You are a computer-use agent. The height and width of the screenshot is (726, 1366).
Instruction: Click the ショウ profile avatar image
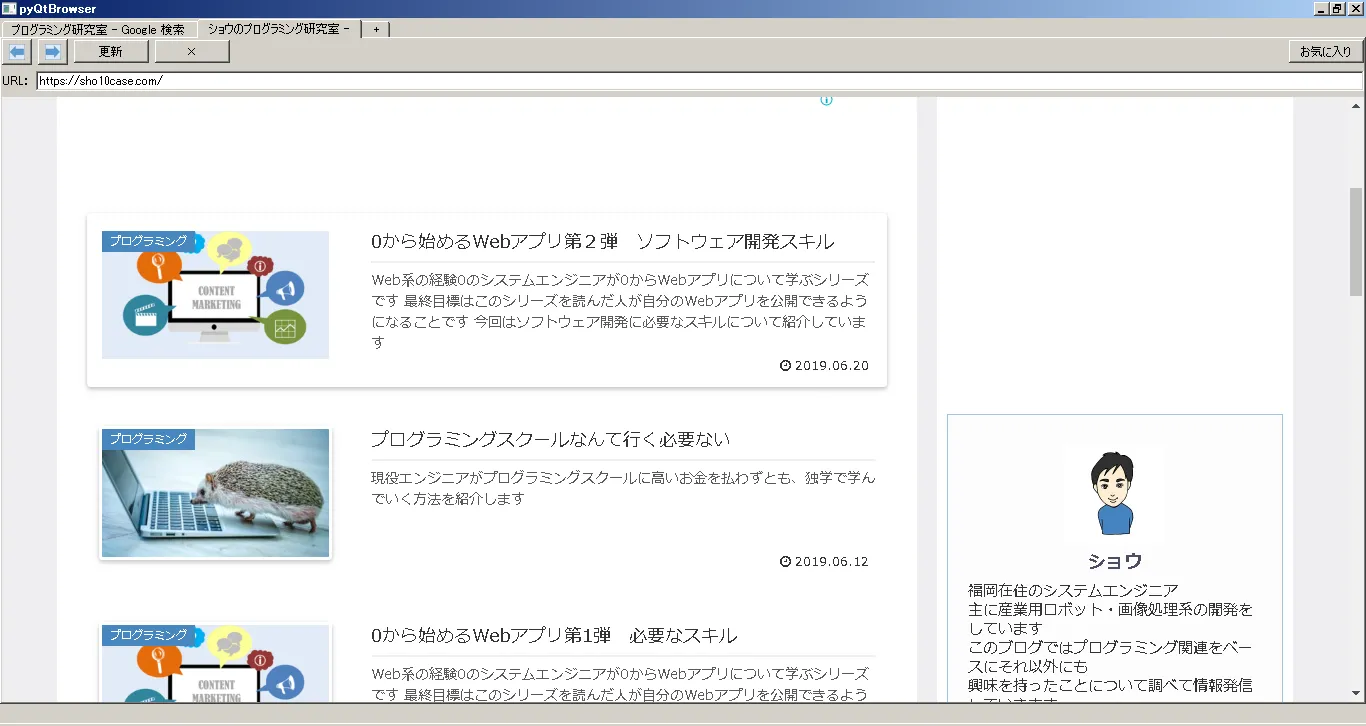coord(1114,493)
